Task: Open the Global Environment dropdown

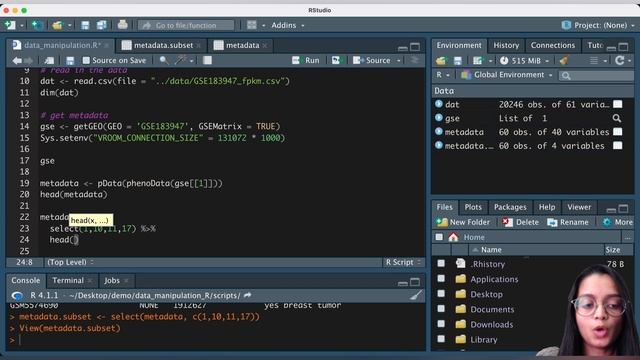Action: click(x=507, y=75)
